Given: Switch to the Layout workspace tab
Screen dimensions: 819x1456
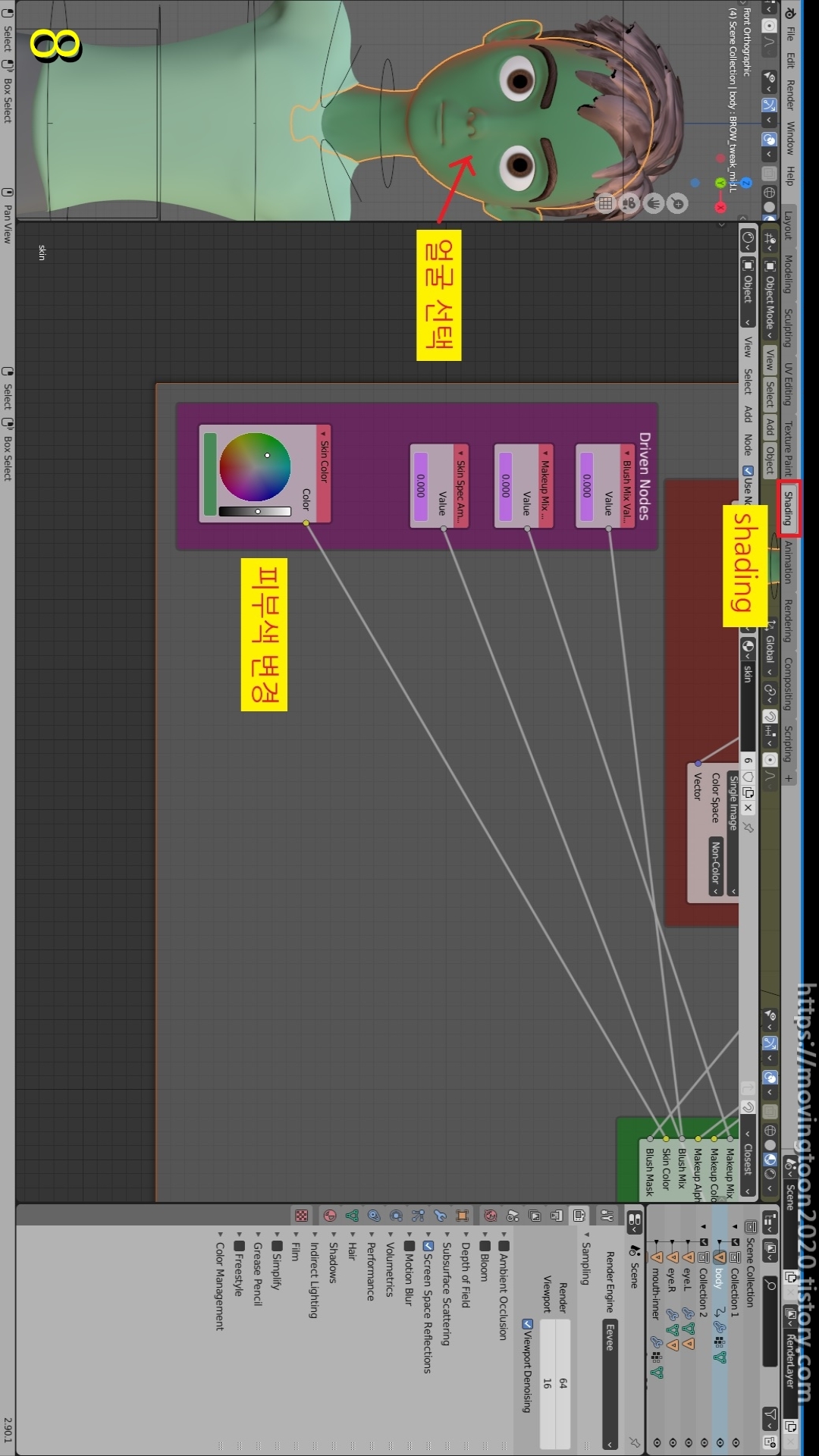Looking at the screenshot, I should 788,225.
